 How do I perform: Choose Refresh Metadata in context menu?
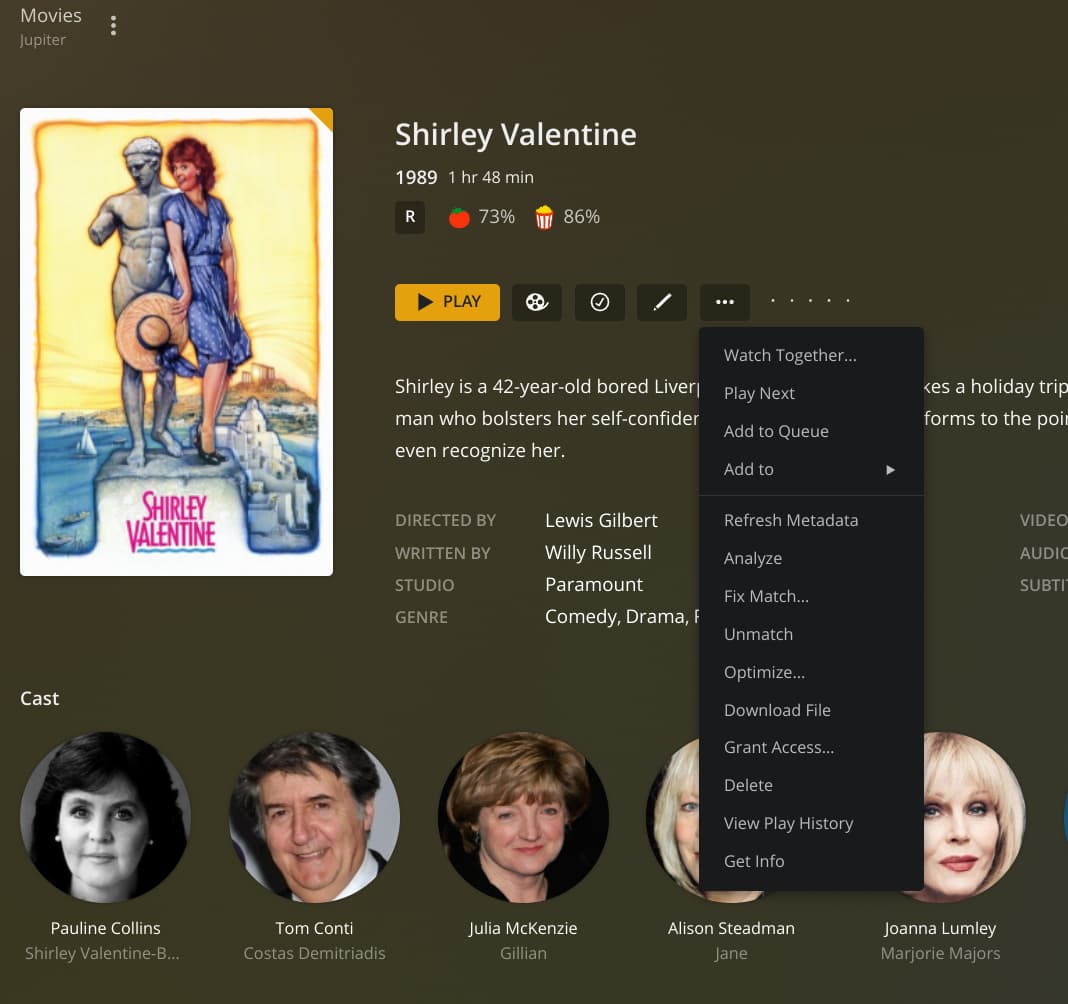[791, 520]
